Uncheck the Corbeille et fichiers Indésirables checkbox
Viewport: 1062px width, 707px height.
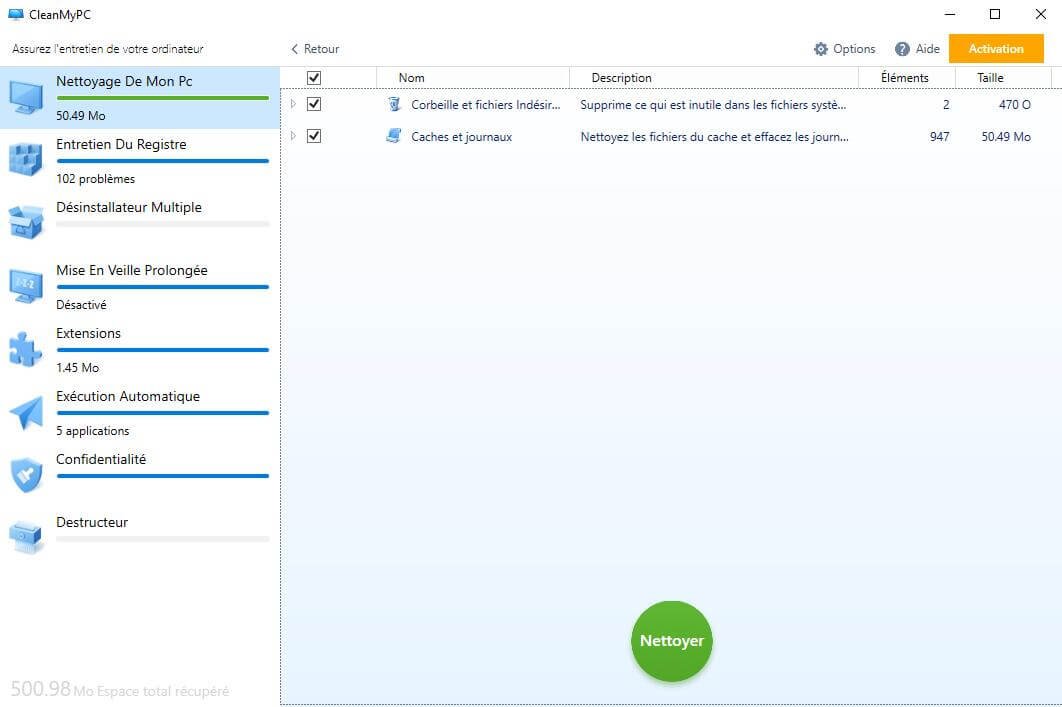click(314, 104)
